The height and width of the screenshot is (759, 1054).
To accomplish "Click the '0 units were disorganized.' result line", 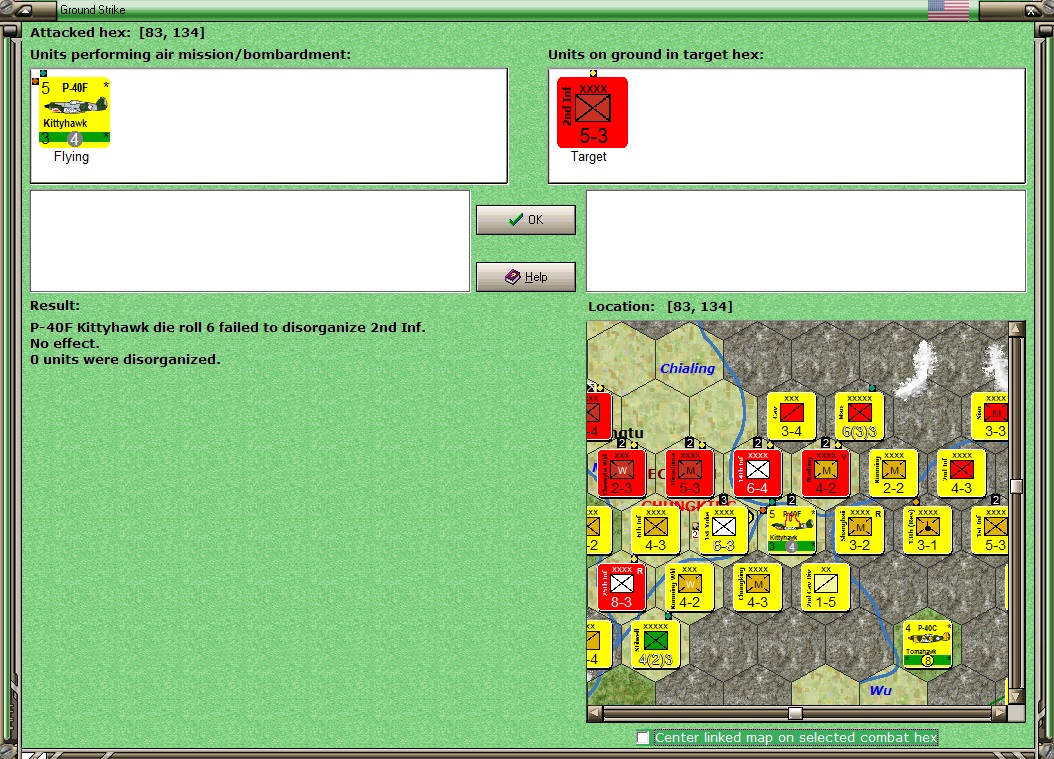I will click(x=125, y=360).
